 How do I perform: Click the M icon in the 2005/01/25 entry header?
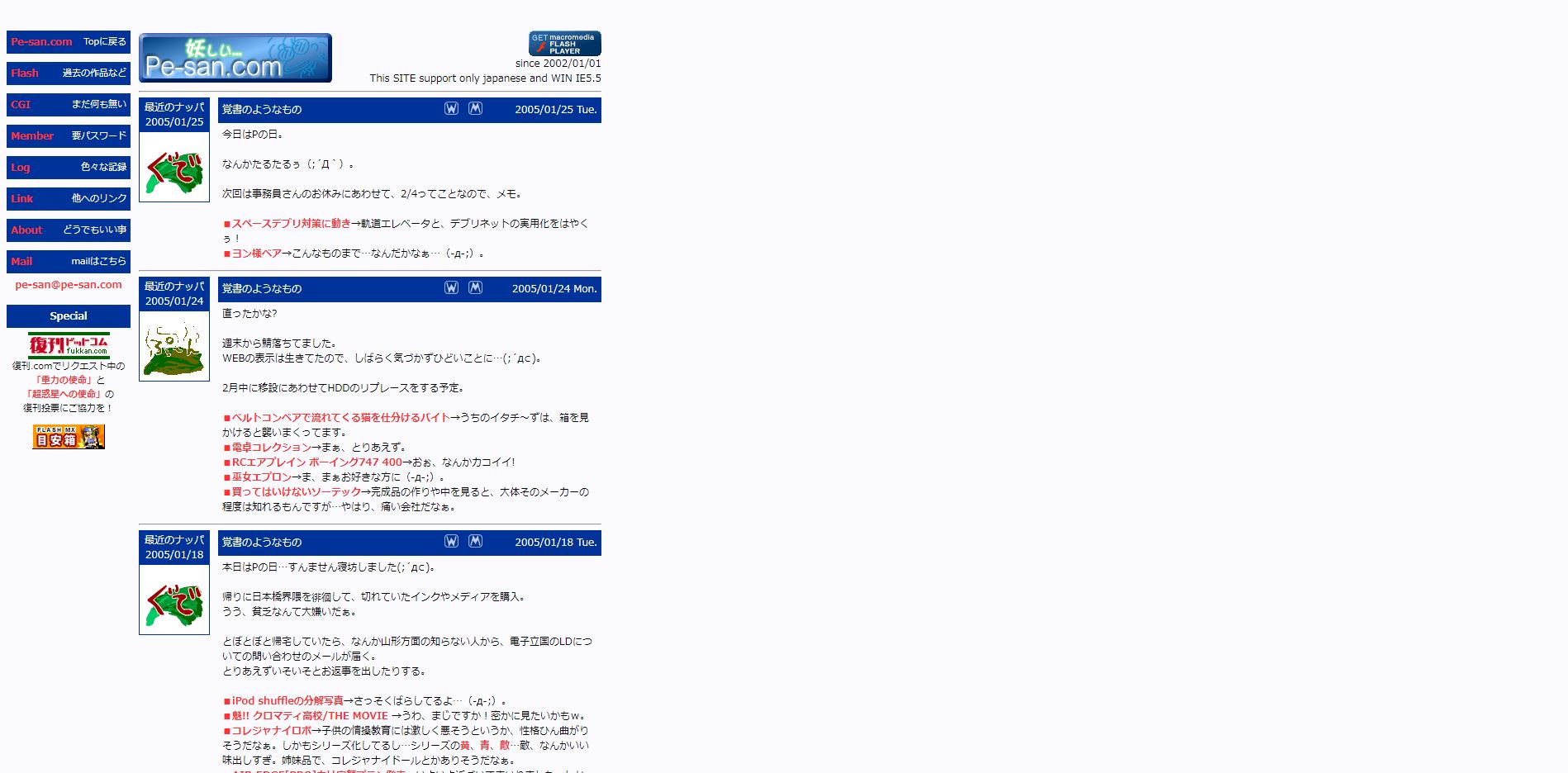tap(475, 109)
